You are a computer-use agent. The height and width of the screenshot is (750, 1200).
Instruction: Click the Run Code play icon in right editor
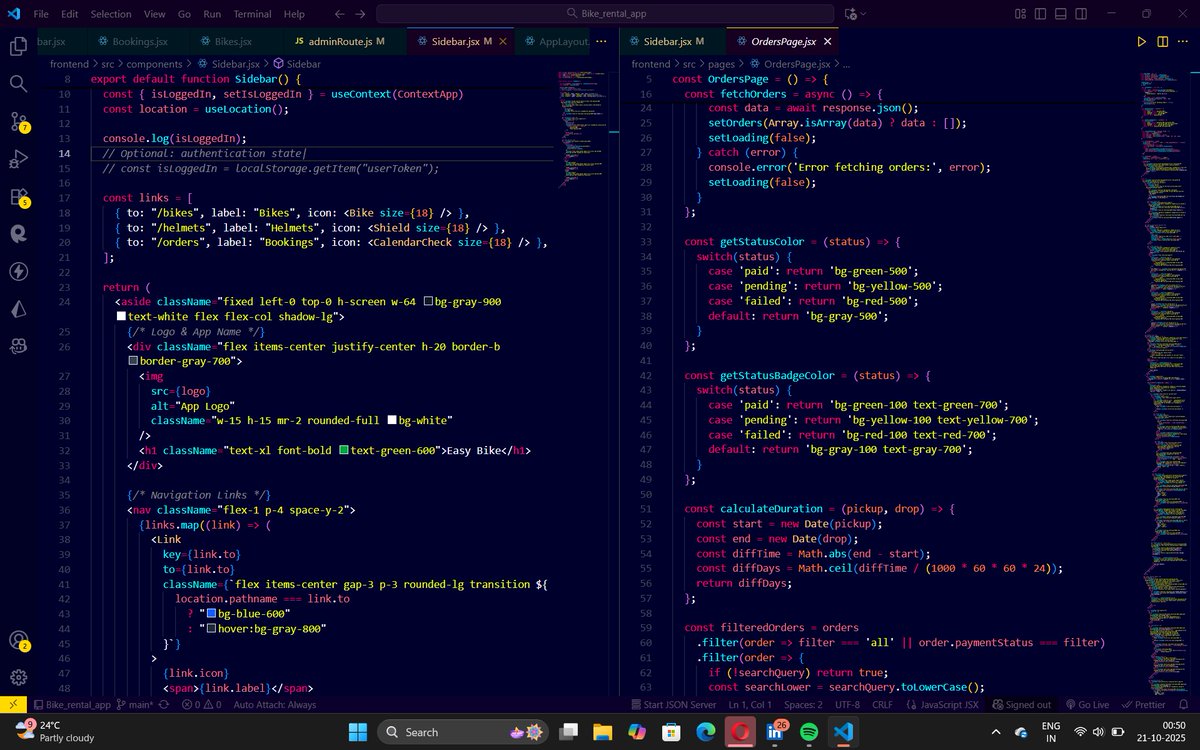pyautogui.click(x=1142, y=41)
